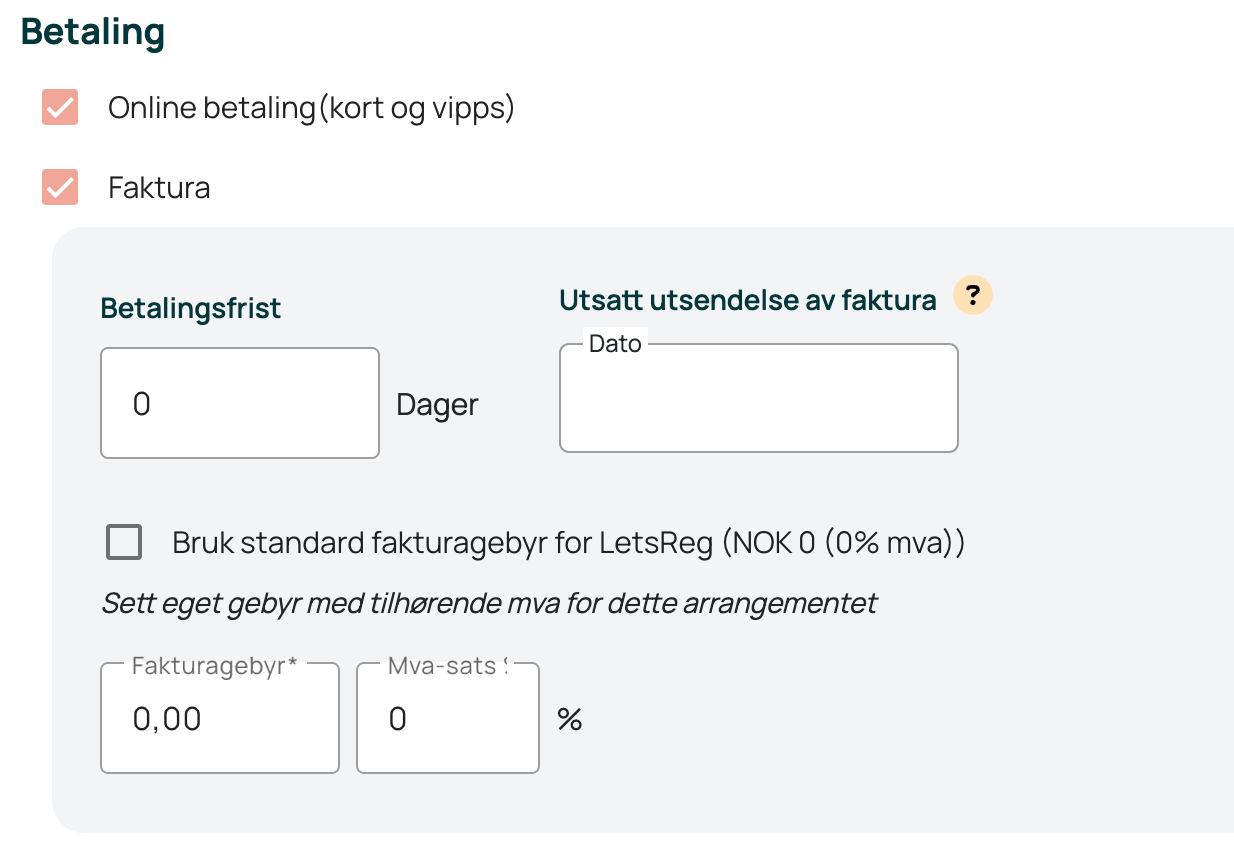Click the floating Mva-sats label
The image size is (1234, 860).
[x=447, y=666]
